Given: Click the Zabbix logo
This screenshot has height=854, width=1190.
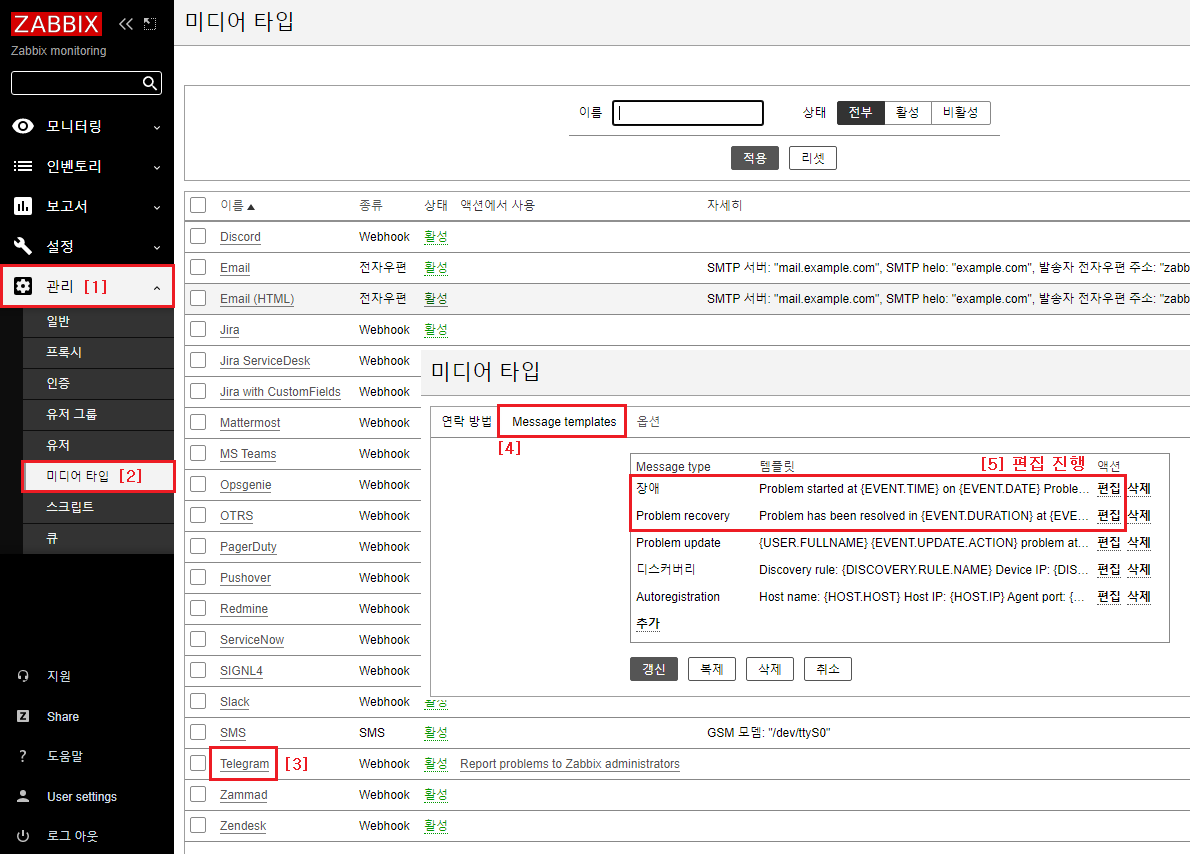Looking at the screenshot, I should (55, 24).
